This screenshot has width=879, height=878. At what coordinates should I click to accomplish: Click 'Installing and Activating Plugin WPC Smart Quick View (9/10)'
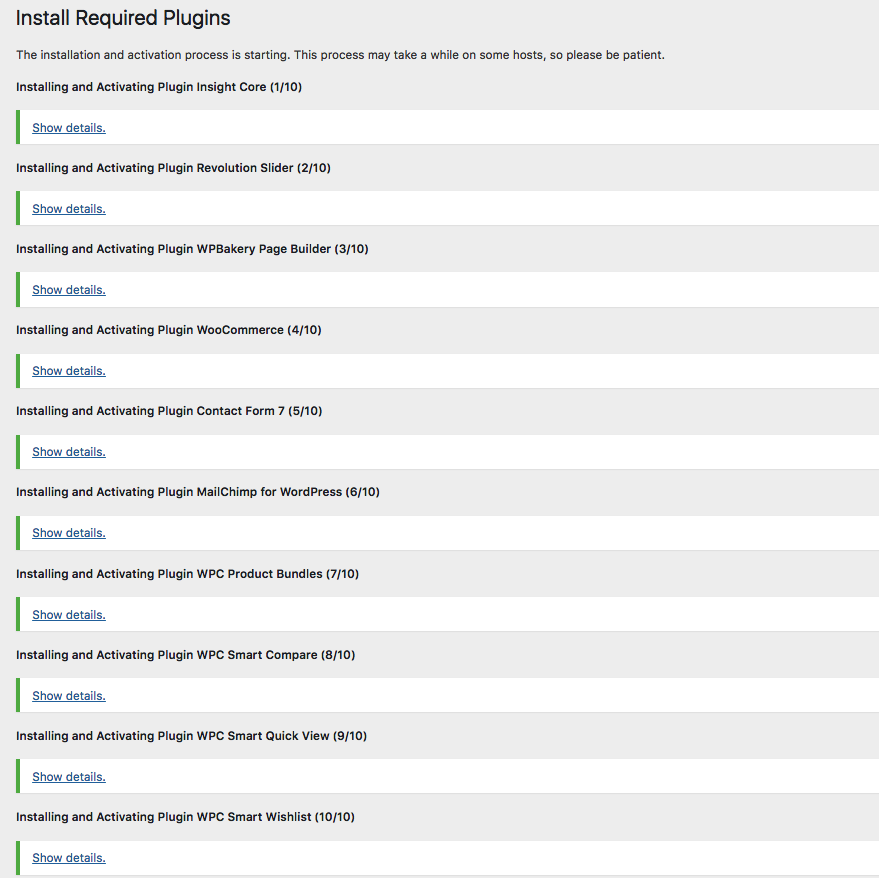(x=191, y=736)
